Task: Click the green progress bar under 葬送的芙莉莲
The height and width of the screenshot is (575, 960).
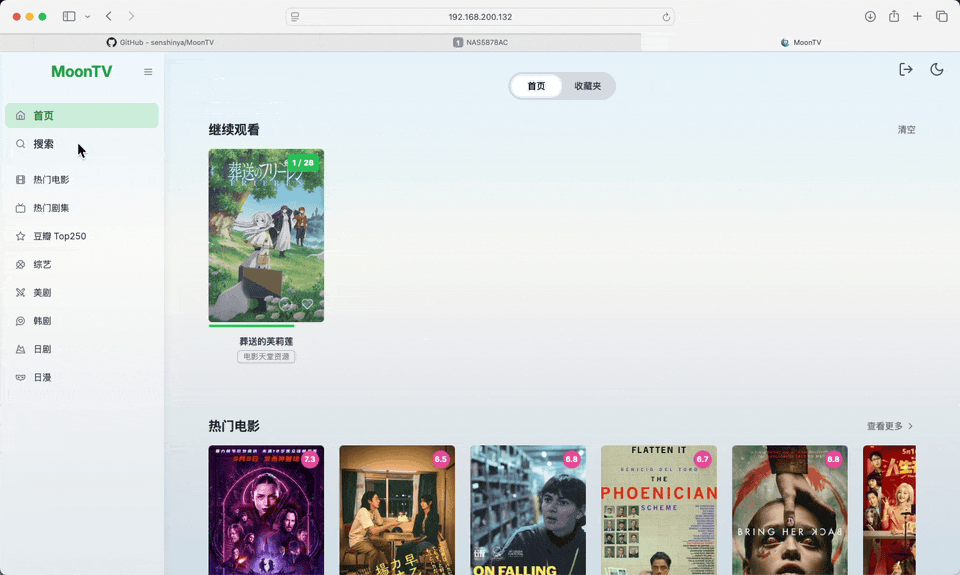Action: pyautogui.click(x=252, y=326)
